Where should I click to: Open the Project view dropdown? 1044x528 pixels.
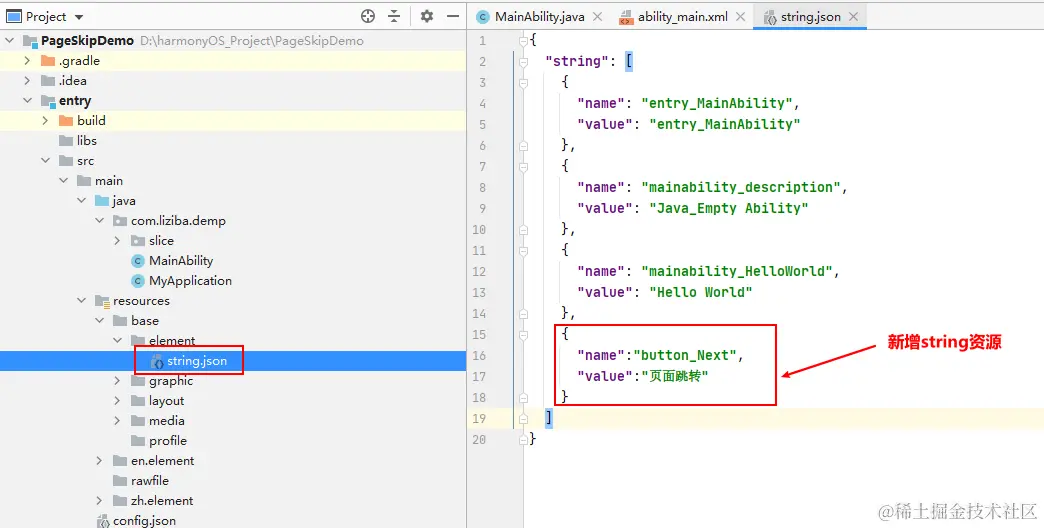pos(80,17)
